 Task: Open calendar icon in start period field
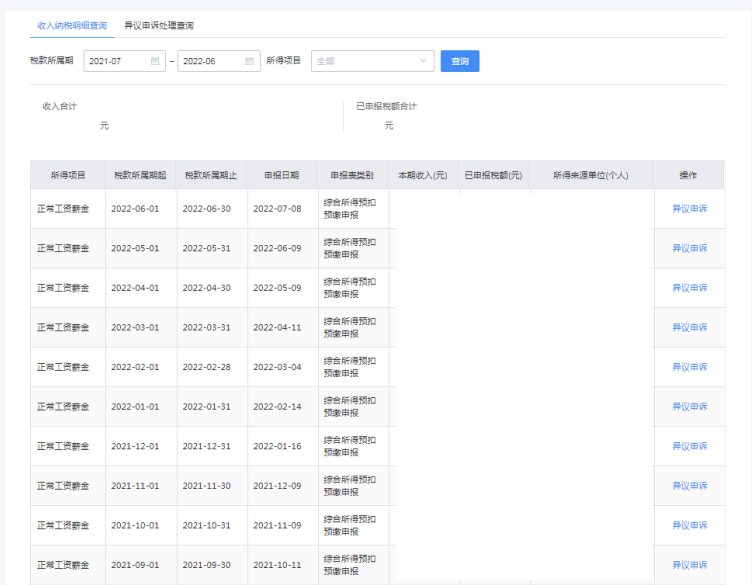click(x=155, y=61)
